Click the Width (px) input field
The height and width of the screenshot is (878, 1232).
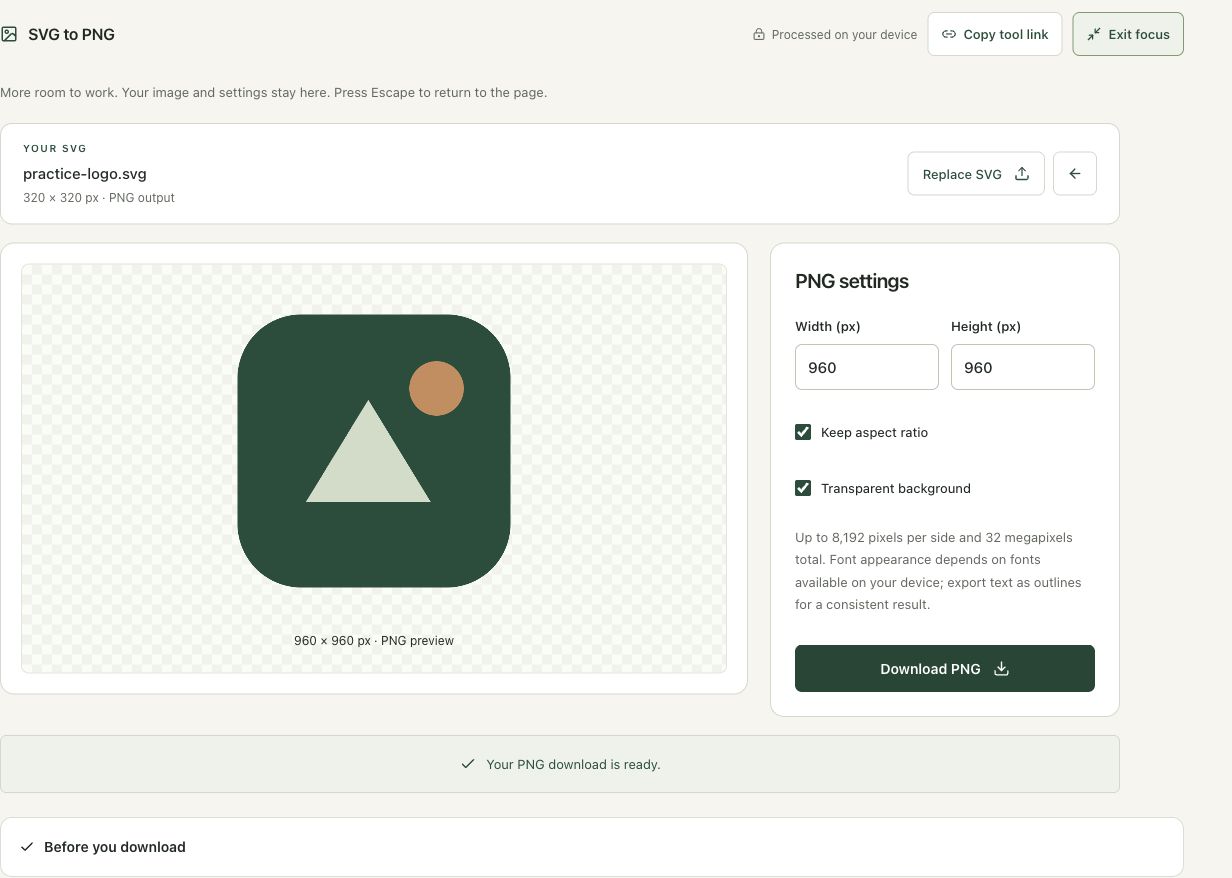pyautogui.click(x=867, y=368)
